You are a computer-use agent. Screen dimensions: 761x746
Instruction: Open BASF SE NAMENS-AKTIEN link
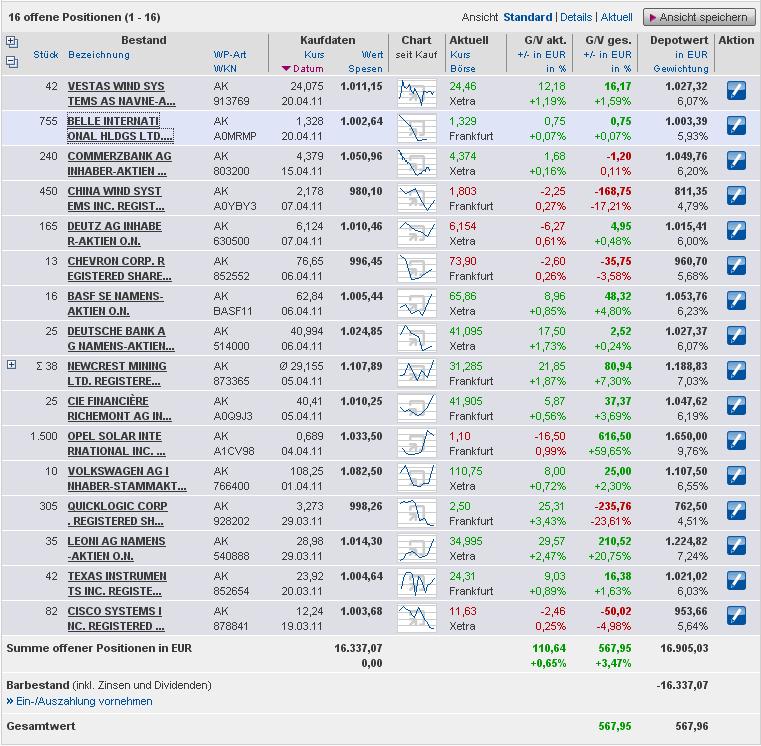coord(116,303)
